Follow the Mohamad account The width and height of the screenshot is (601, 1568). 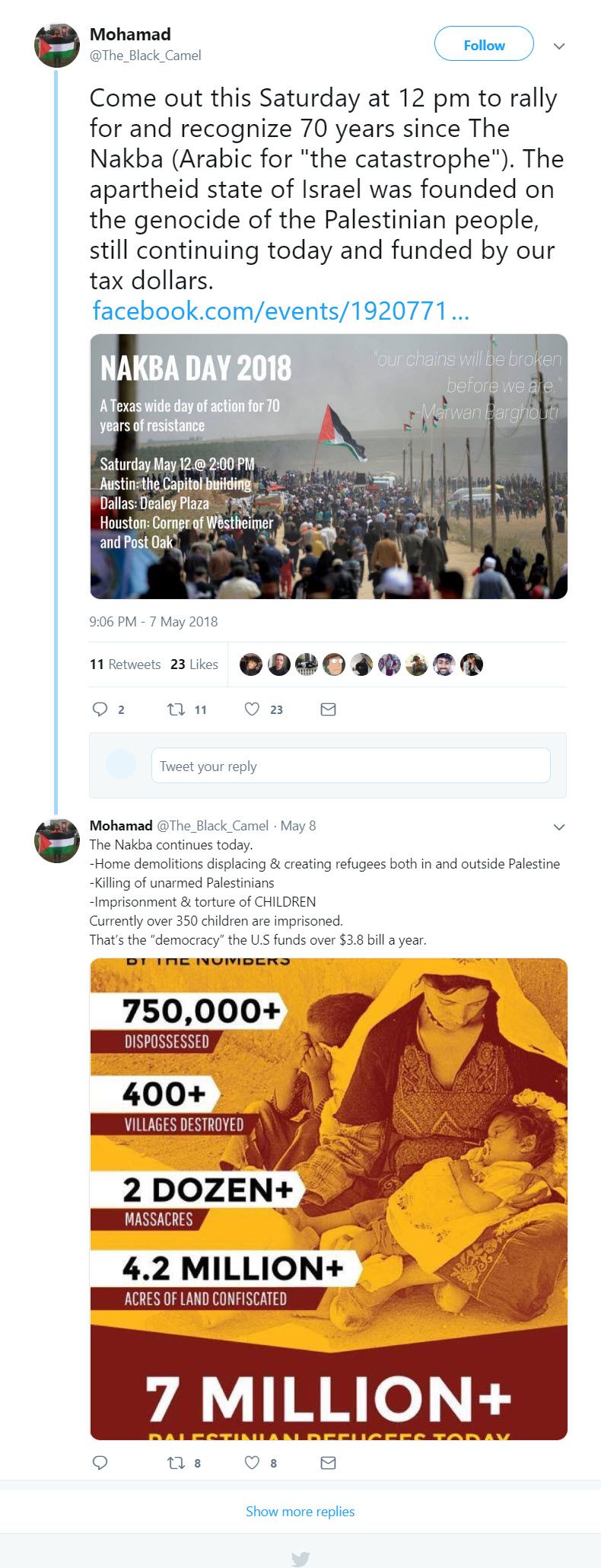click(484, 45)
